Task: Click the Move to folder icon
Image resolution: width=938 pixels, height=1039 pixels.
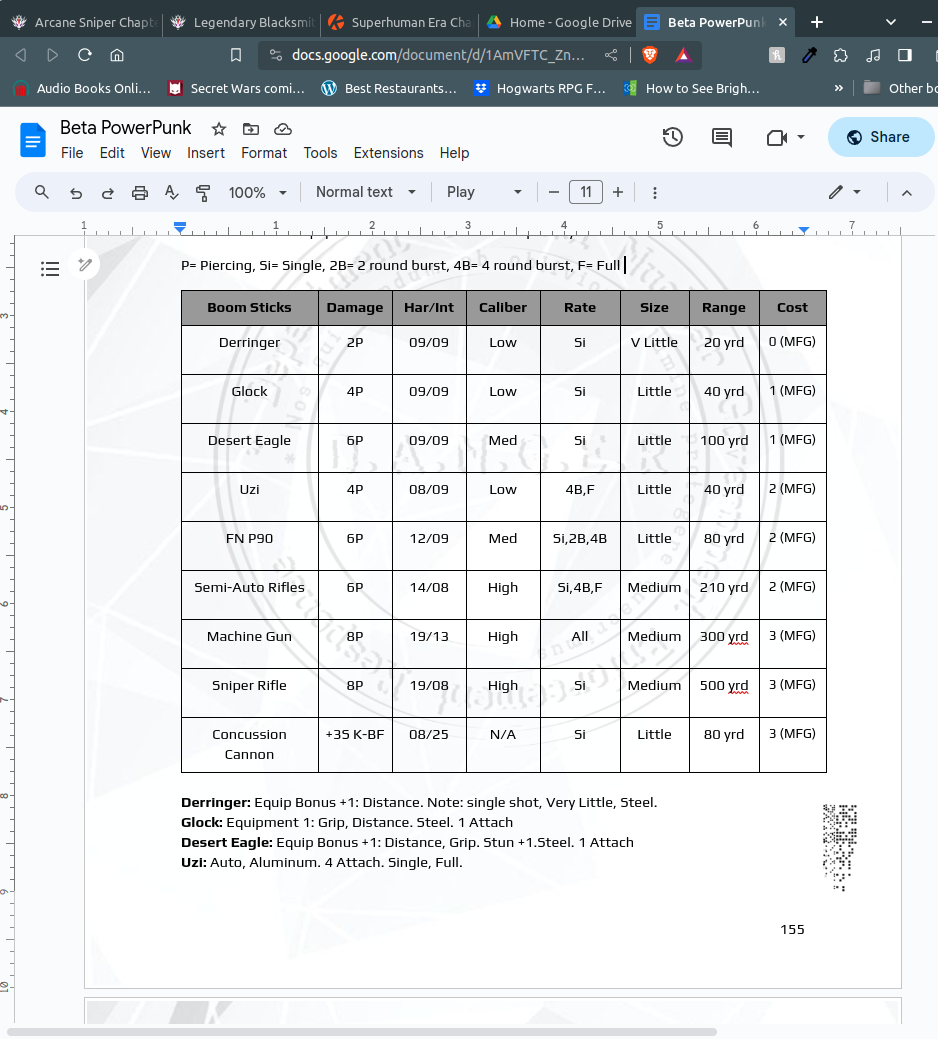Action: (x=251, y=129)
